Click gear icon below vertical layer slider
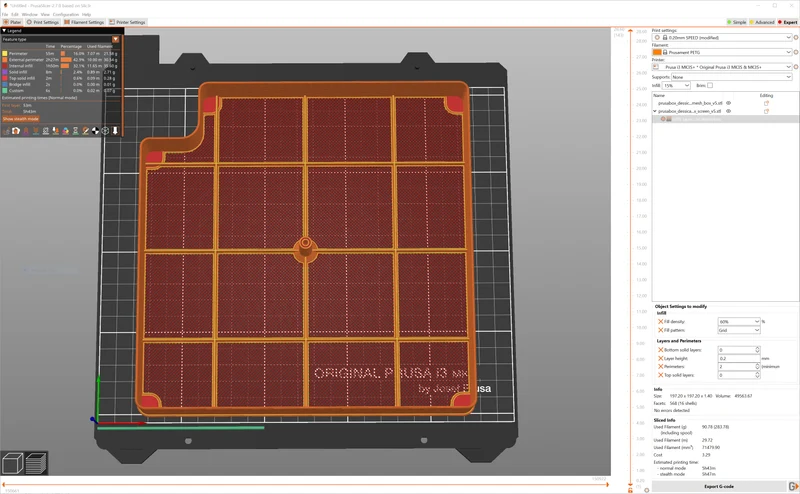The width and height of the screenshot is (800, 494). coord(646,490)
